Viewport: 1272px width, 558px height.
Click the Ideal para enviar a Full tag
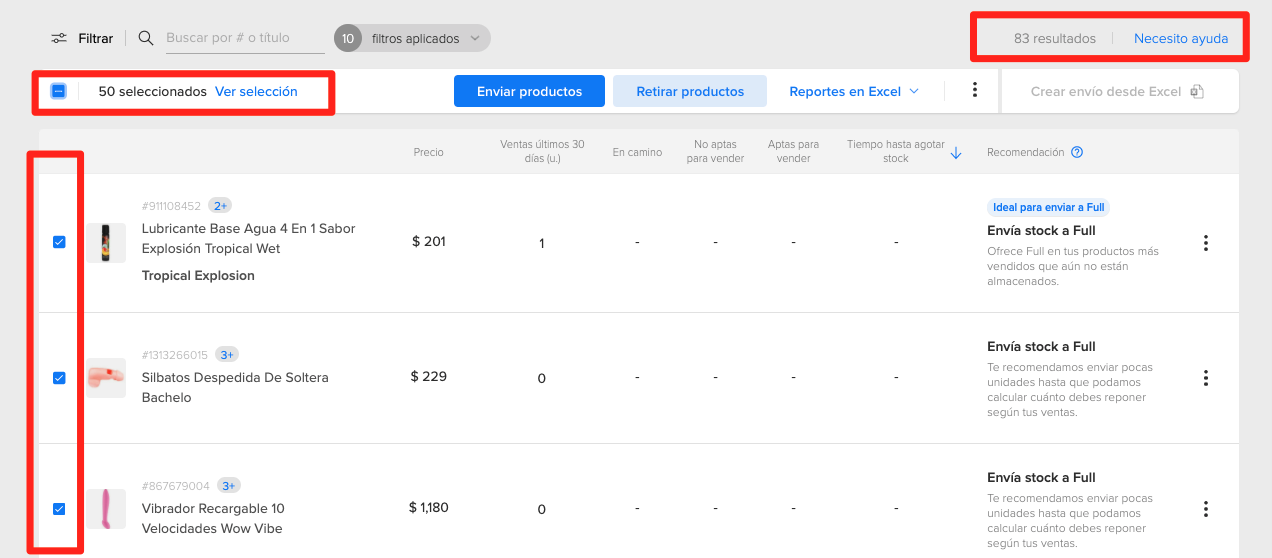(1049, 207)
